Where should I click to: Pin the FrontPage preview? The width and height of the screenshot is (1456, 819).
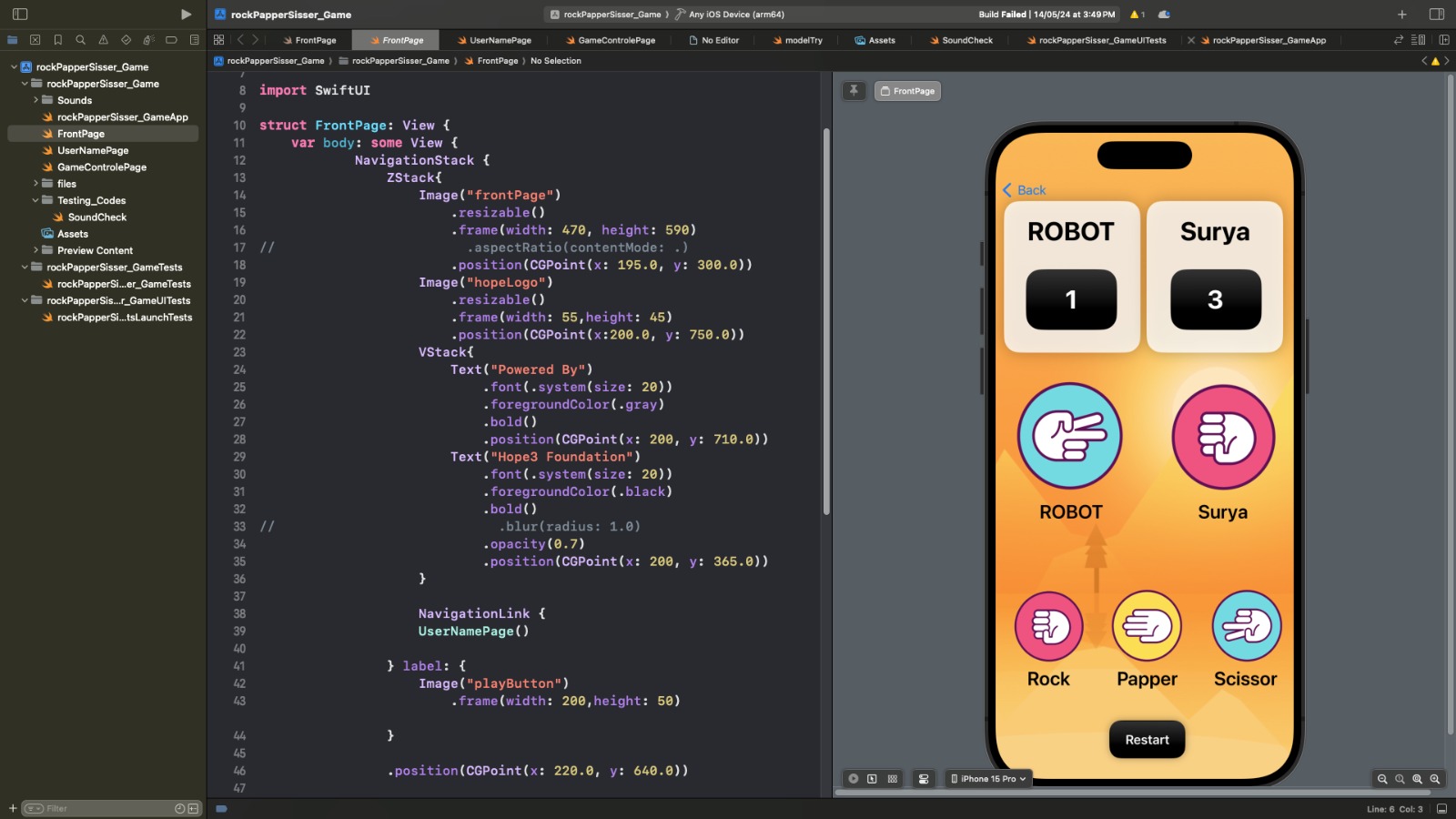point(854,91)
